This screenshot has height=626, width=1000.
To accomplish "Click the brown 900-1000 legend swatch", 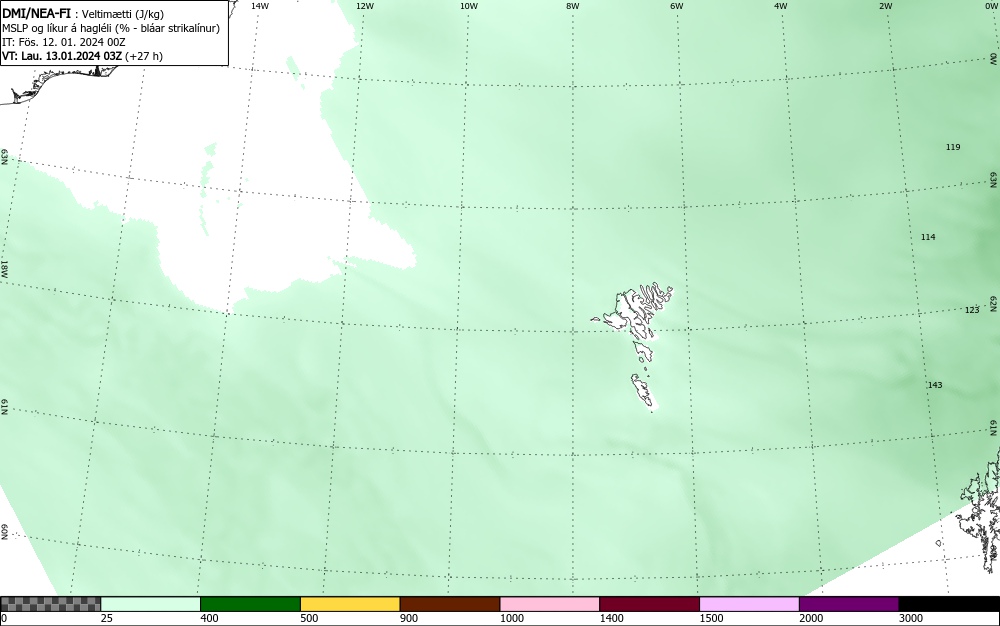I will [x=450, y=604].
